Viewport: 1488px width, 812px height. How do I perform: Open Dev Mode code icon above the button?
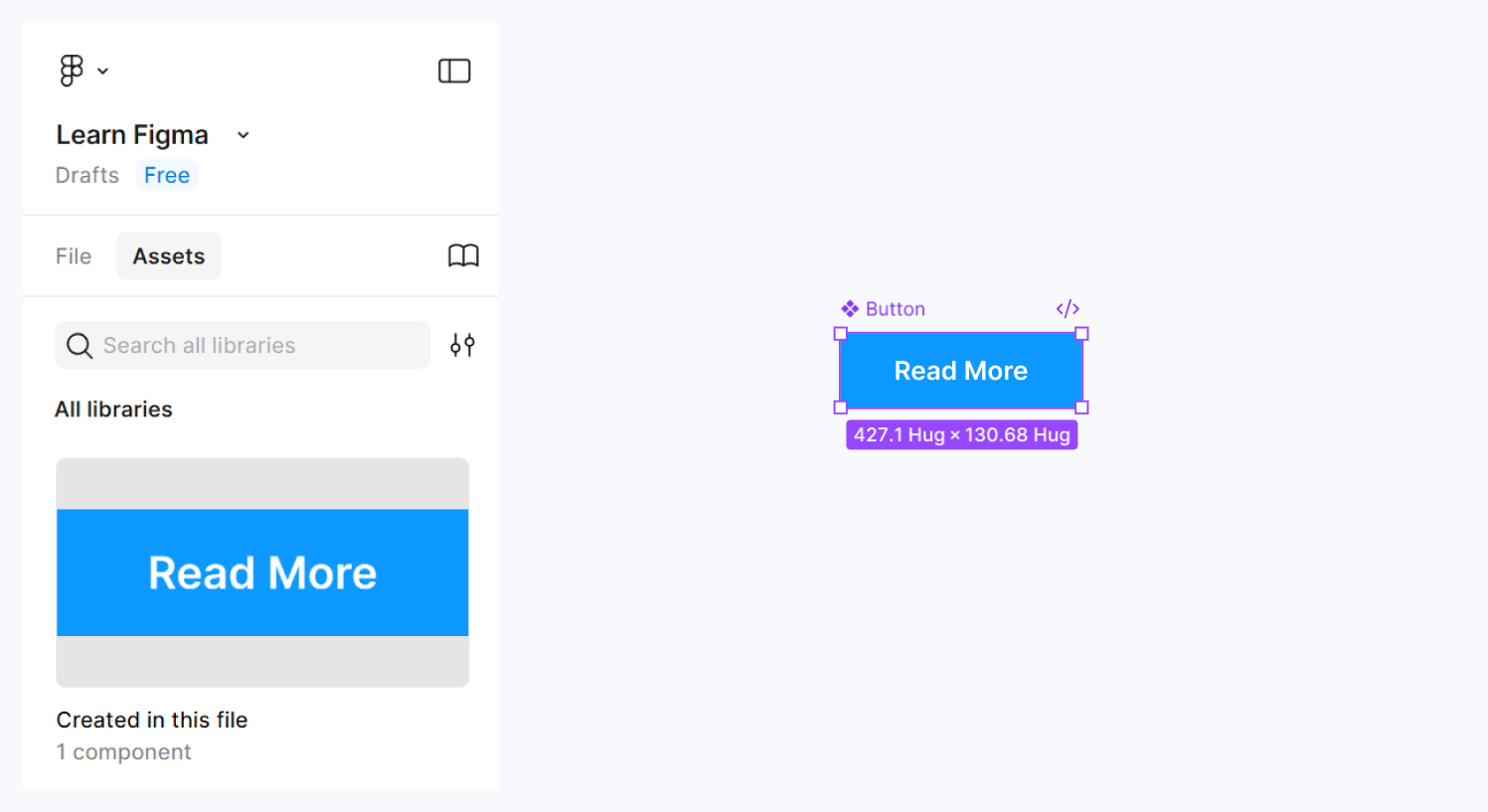point(1067,308)
